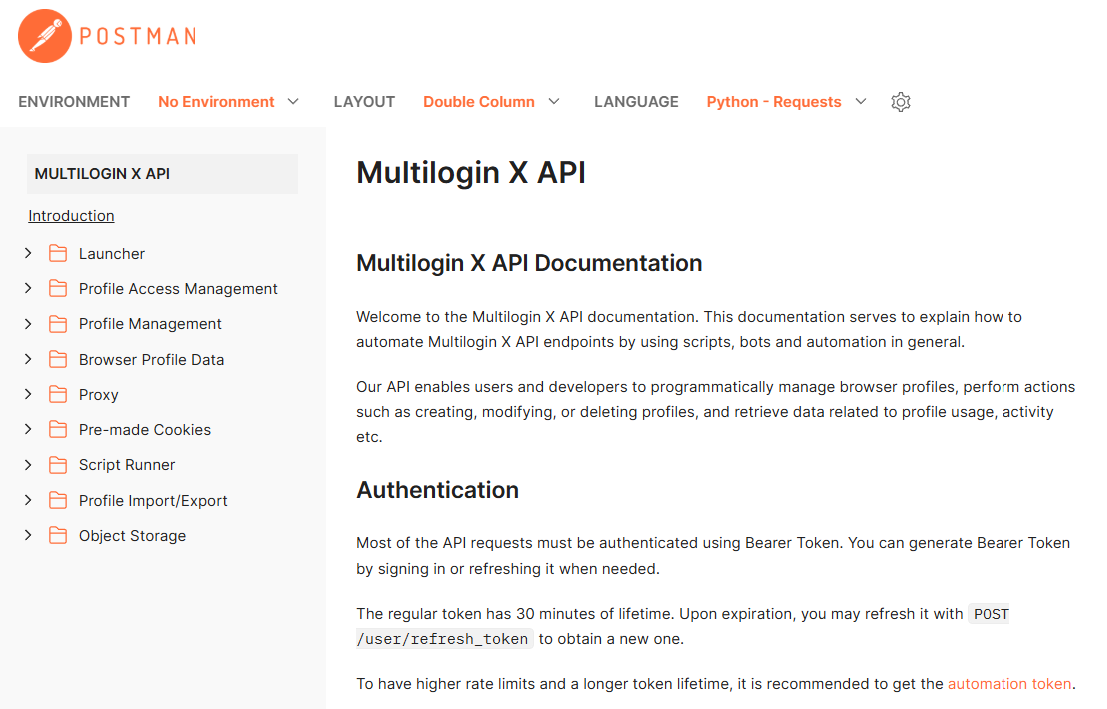Image resolution: width=1107 pixels, height=709 pixels.
Task: Click the automation token link
Action: pos(1009,683)
